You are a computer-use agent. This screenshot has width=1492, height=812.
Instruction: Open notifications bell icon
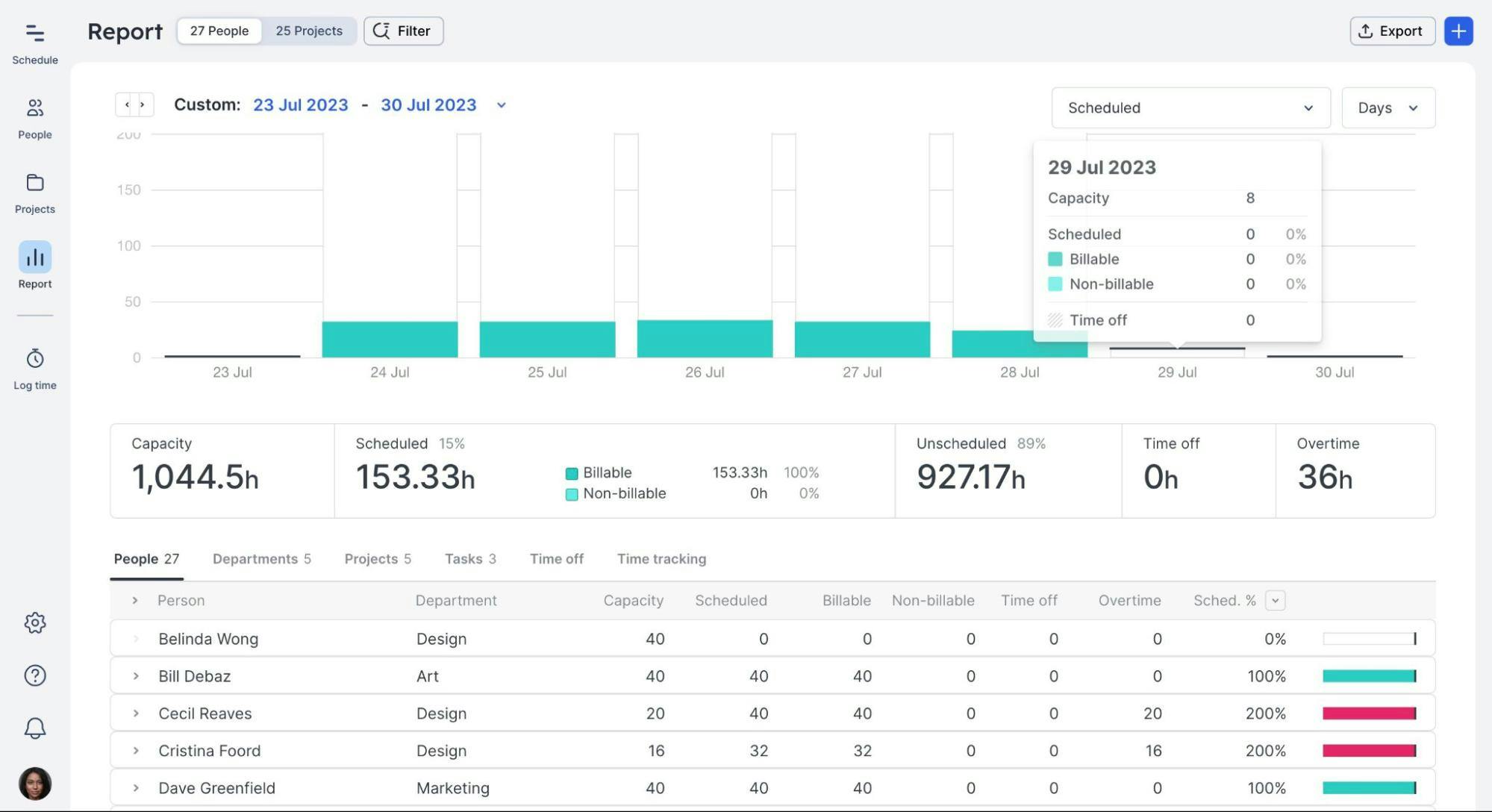34,728
